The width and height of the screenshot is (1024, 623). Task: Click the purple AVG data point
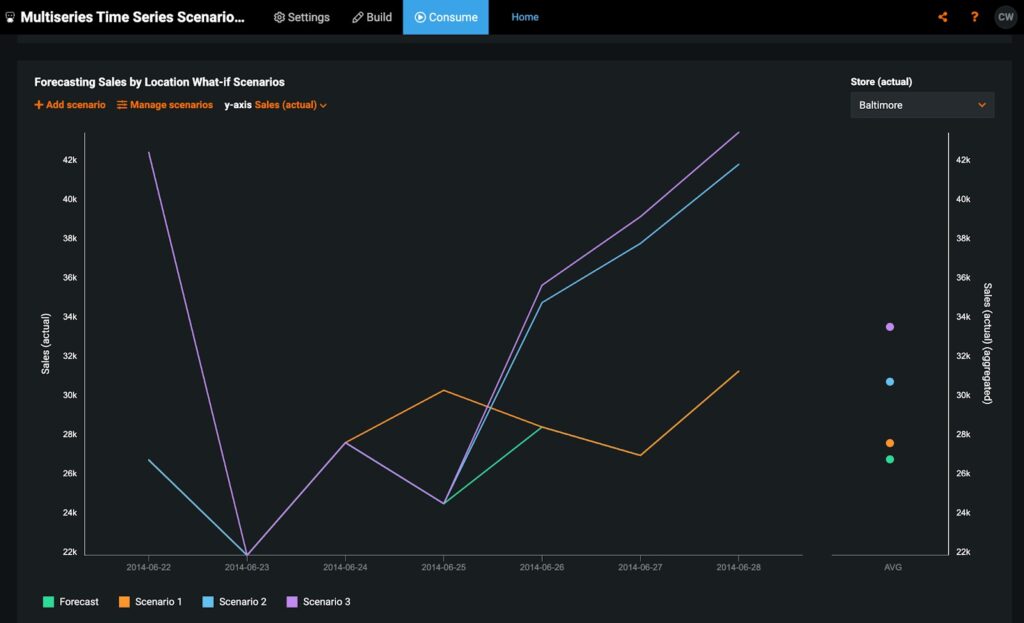[x=889, y=327]
